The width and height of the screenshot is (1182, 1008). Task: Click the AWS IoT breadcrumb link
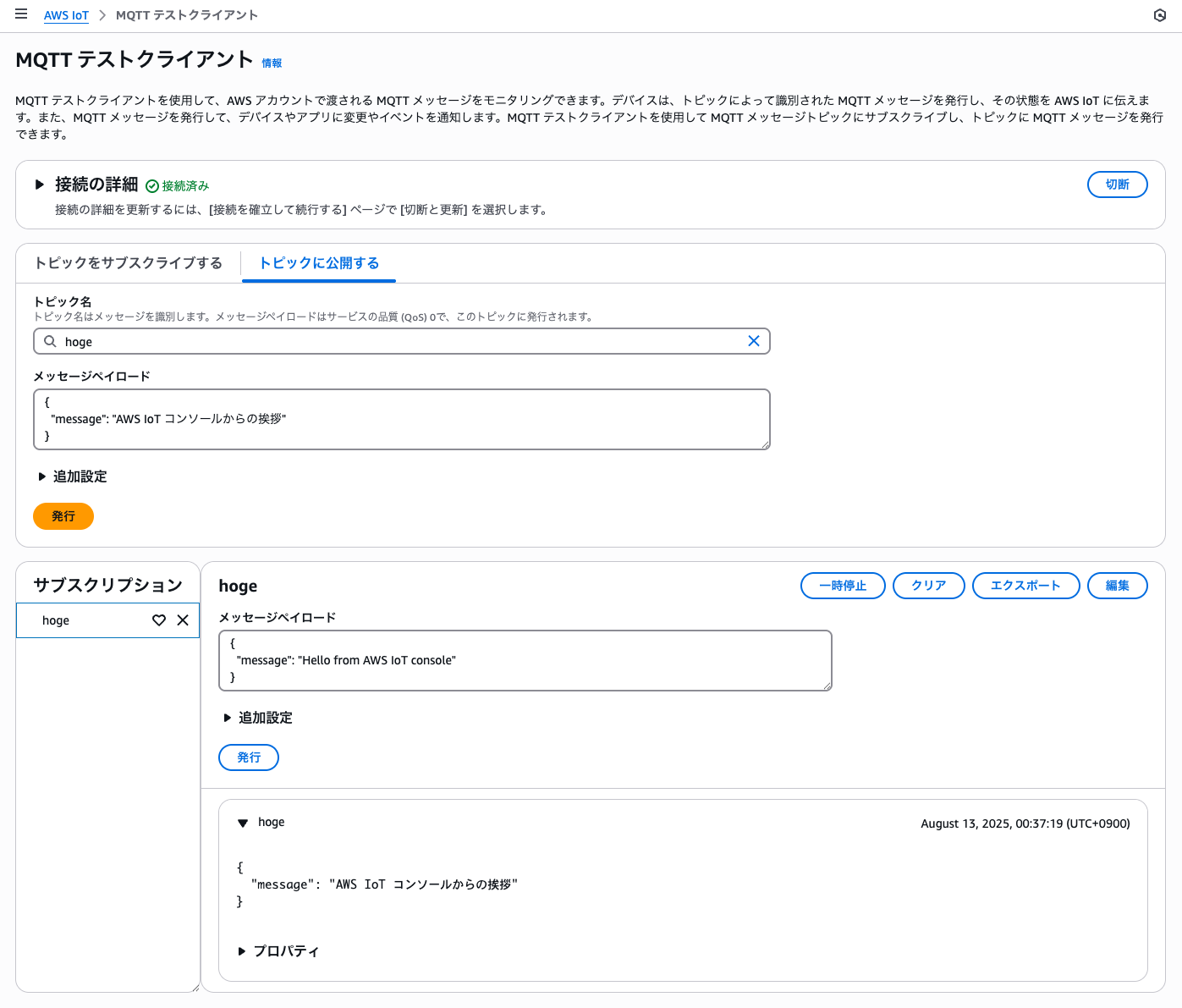tap(66, 15)
